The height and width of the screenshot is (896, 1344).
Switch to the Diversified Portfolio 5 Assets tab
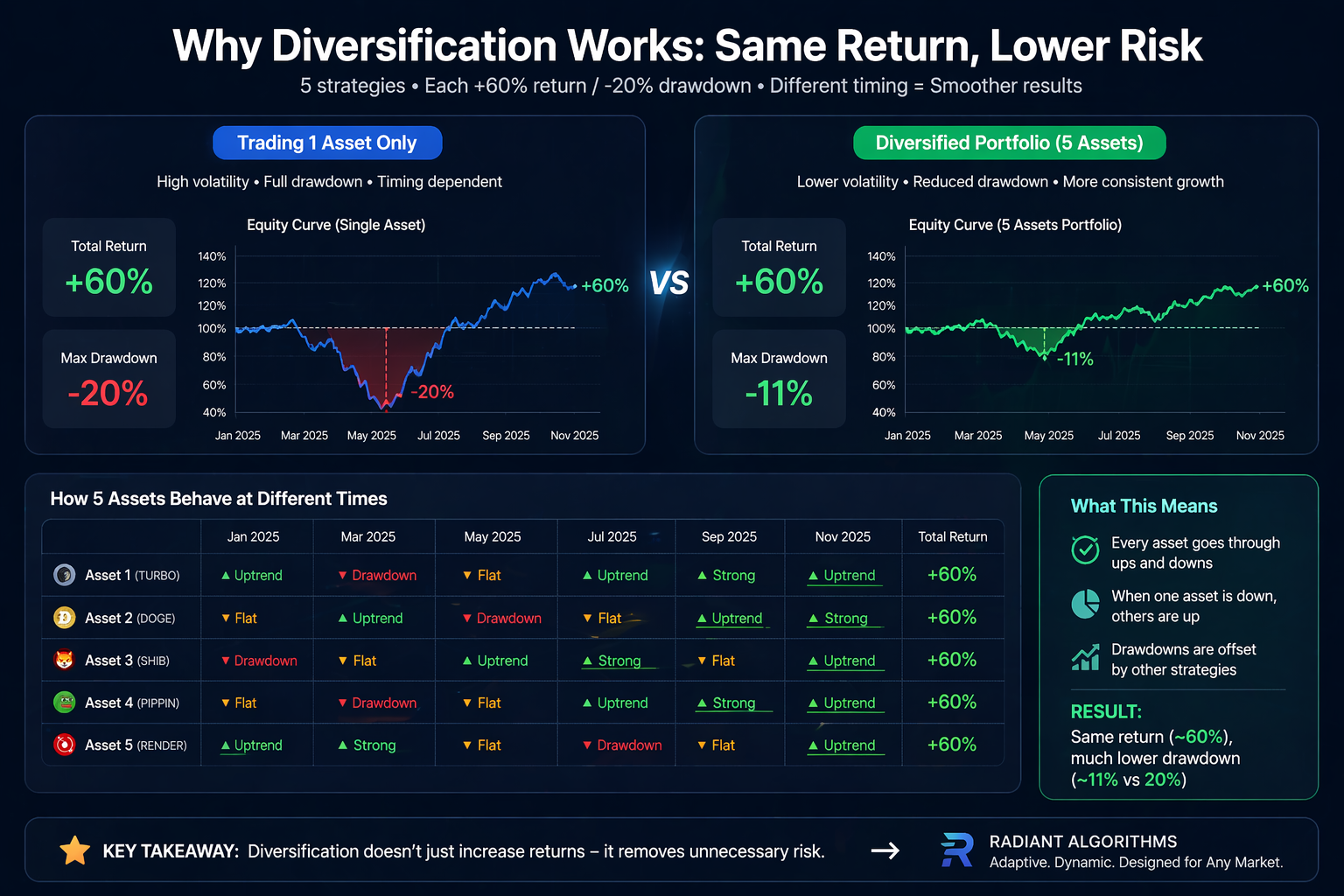(x=1009, y=143)
